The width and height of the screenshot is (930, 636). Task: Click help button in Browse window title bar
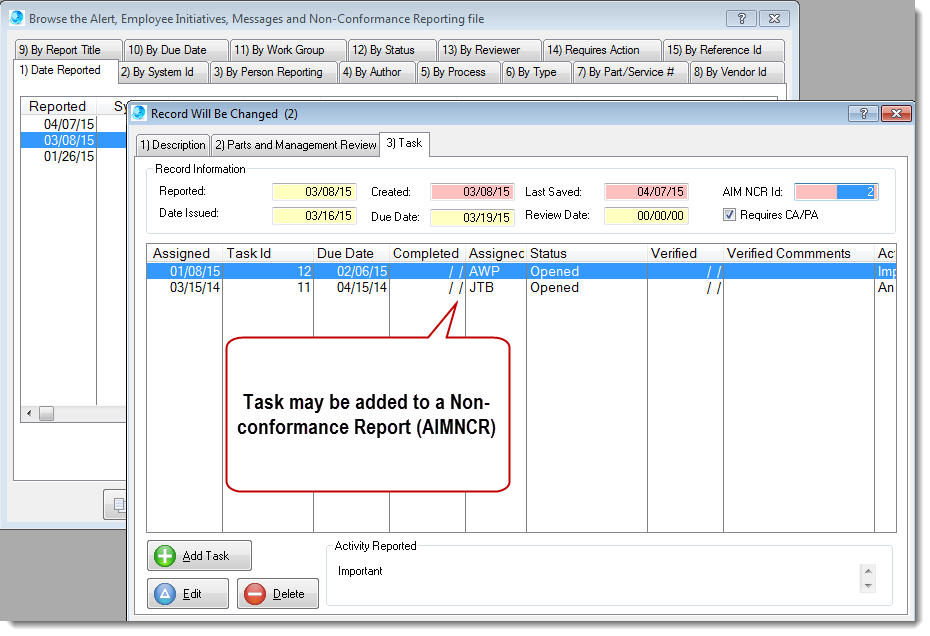click(x=739, y=18)
